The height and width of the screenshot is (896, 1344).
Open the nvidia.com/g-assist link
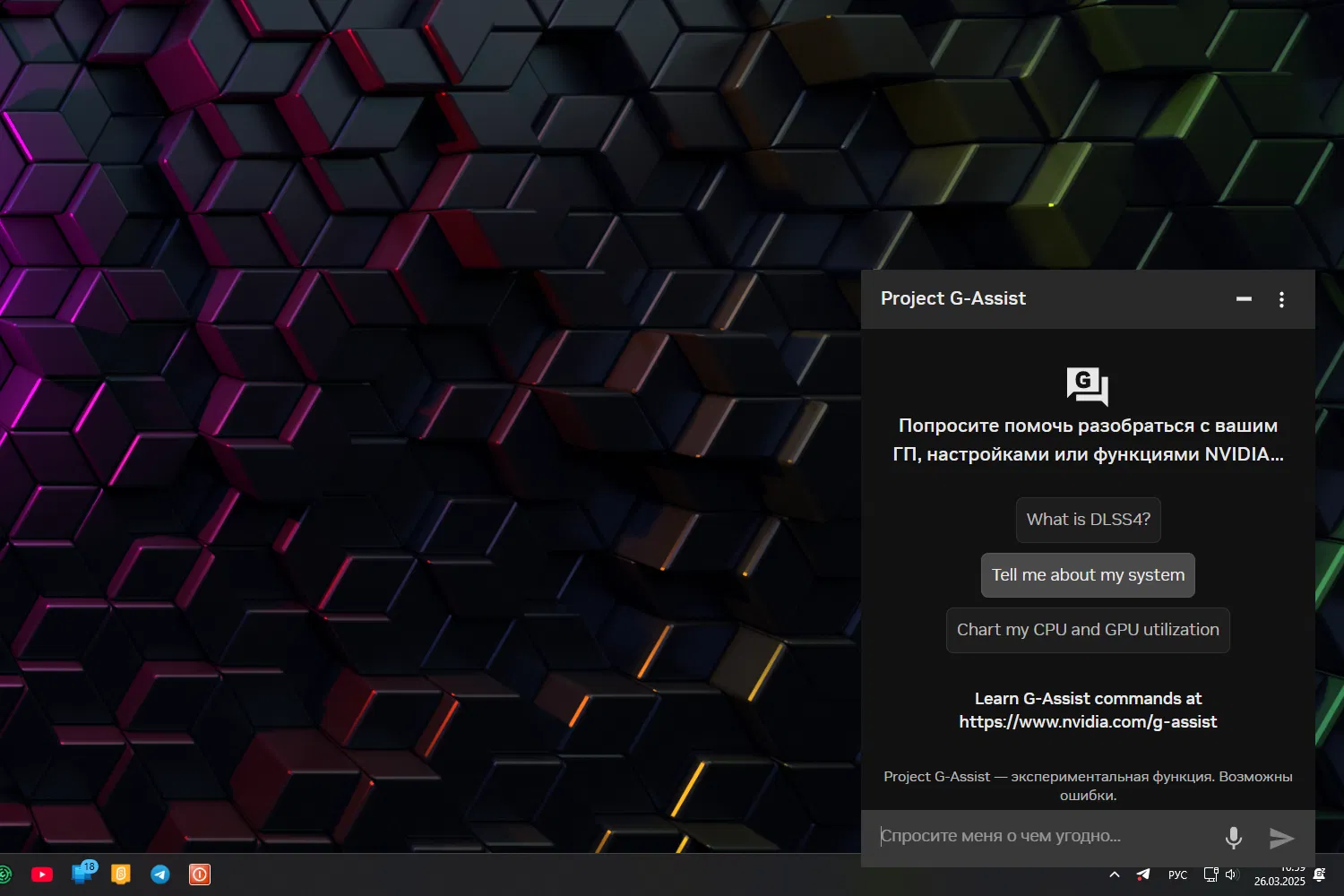pos(1088,722)
